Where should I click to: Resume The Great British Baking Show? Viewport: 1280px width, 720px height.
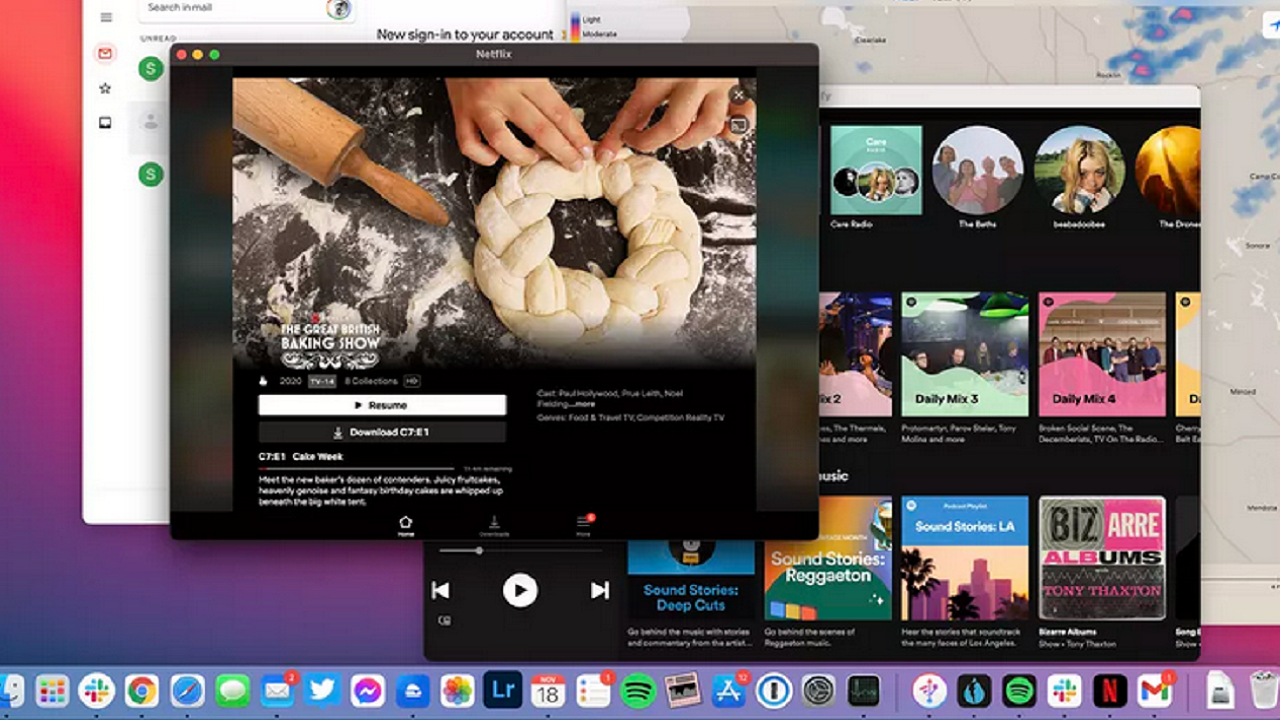[x=382, y=405]
